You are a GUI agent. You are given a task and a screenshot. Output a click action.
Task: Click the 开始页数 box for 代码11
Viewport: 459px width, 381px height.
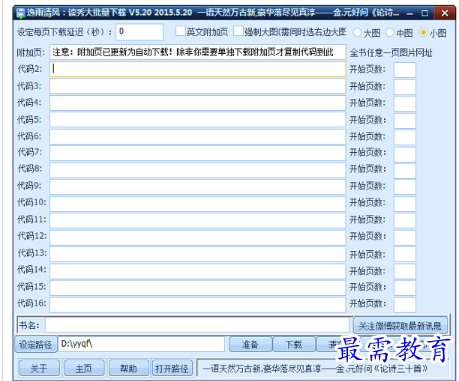click(405, 220)
